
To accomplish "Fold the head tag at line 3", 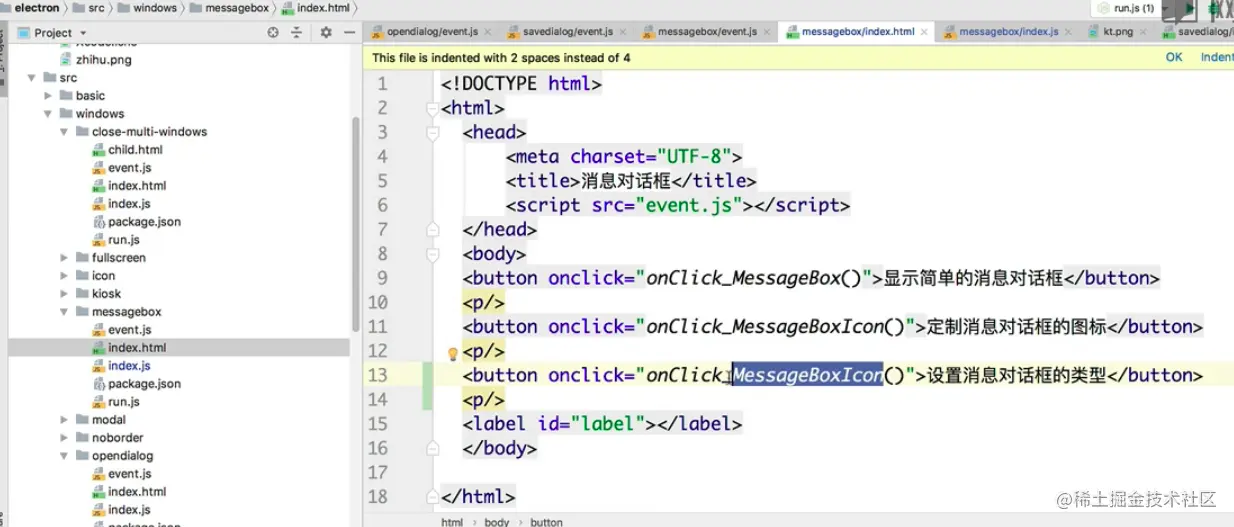I will (432, 132).
